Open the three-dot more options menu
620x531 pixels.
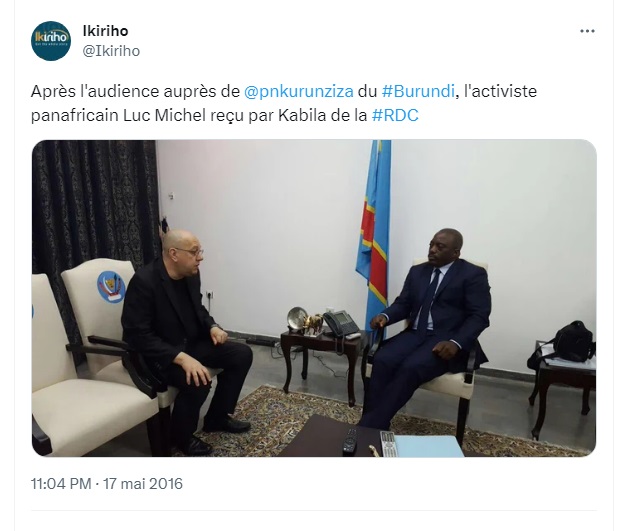pyautogui.click(x=587, y=31)
